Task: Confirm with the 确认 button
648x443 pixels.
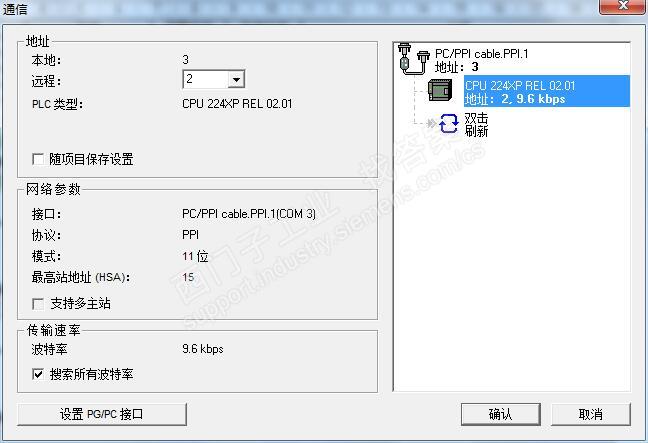Action: pyautogui.click(x=500, y=414)
